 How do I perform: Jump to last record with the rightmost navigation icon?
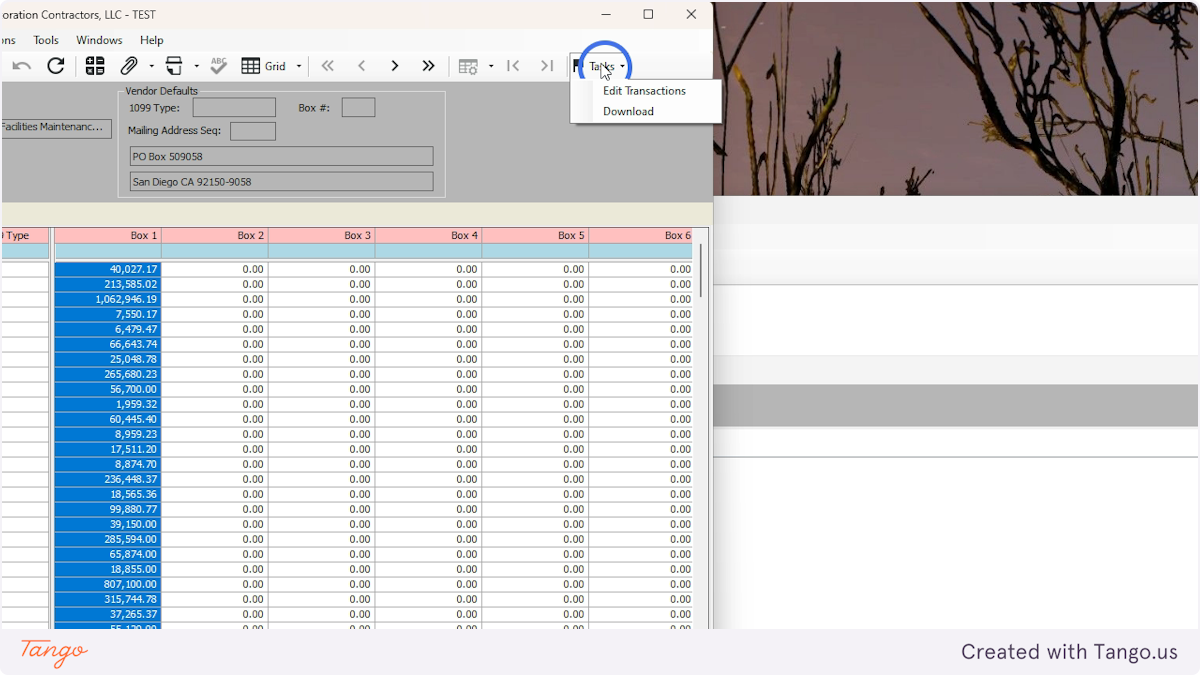[x=547, y=66]
